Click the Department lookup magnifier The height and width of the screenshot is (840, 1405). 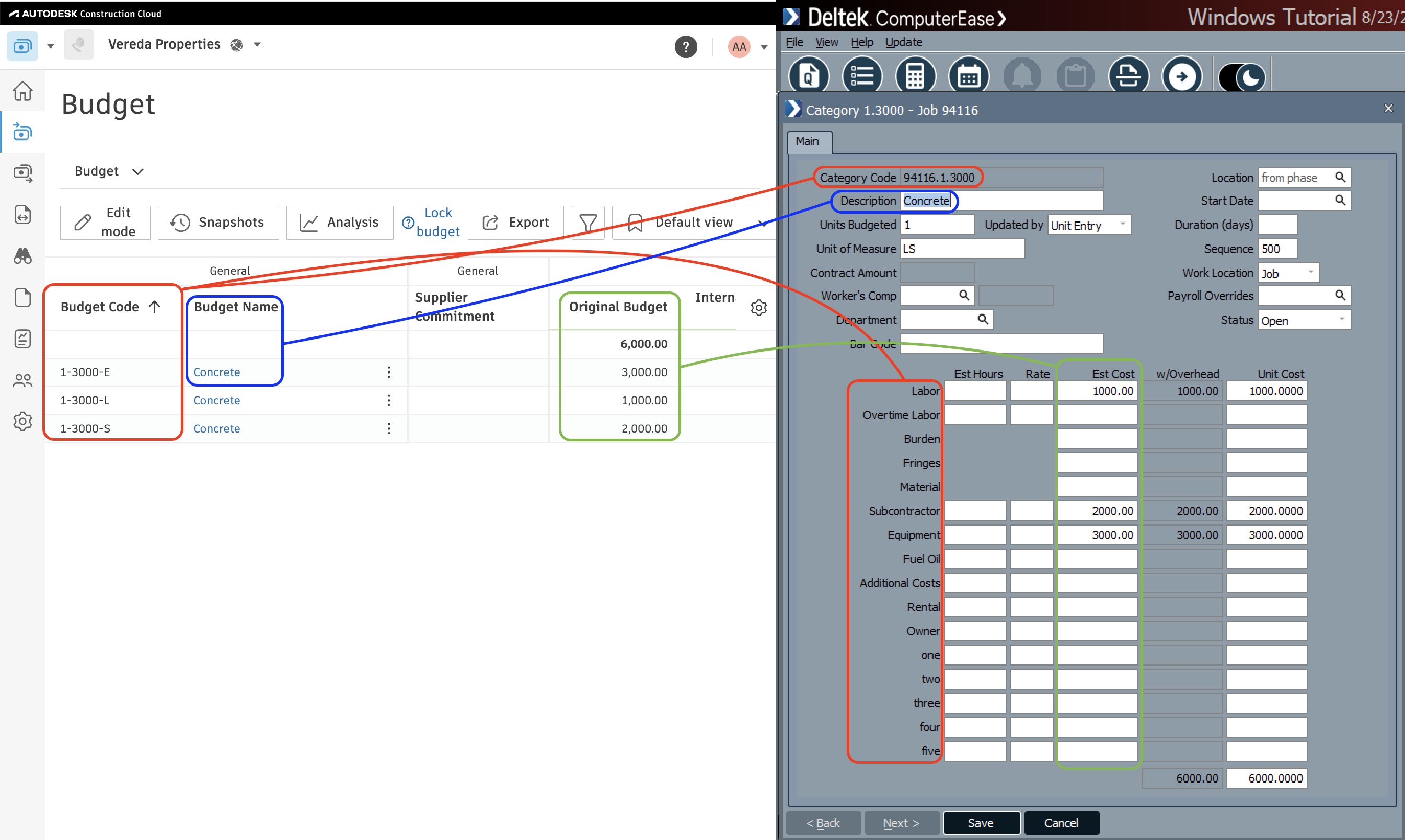tap(983, 319)
